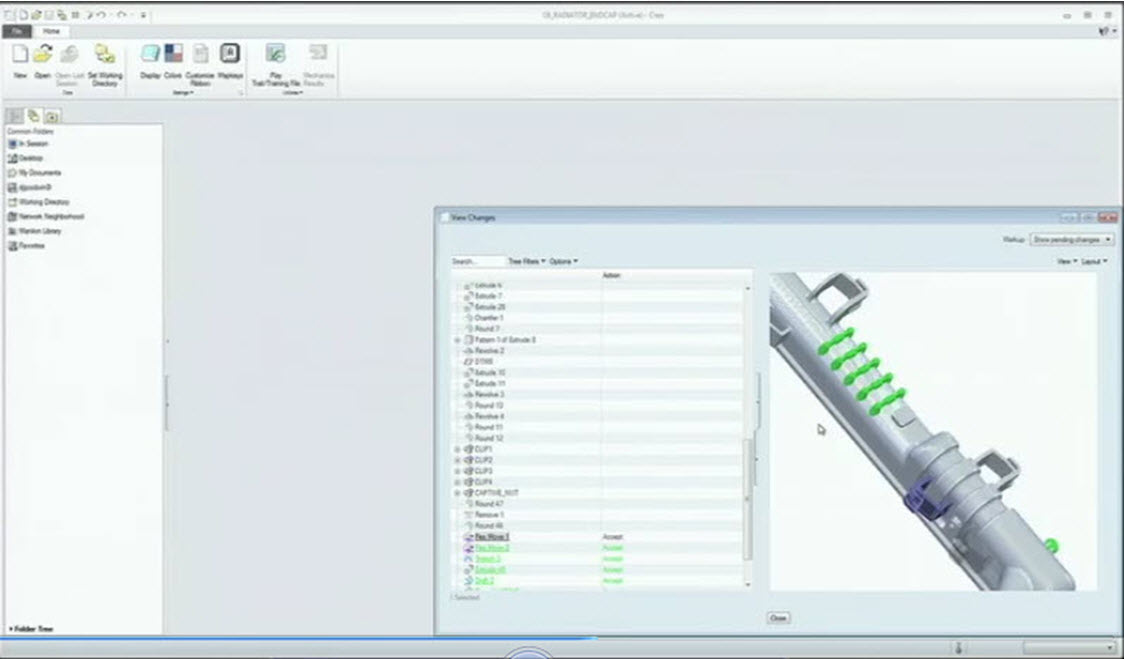Click the redo arrow in quick access toolbar
This screenshot has width=1125, height=659.
[121, 14]
